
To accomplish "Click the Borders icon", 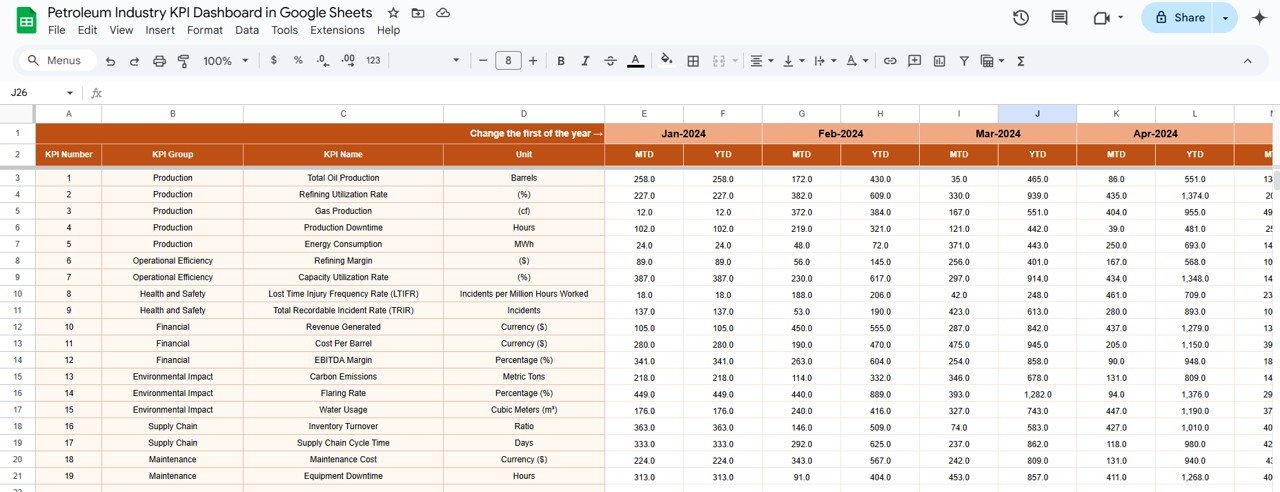I will pos(693,61).
